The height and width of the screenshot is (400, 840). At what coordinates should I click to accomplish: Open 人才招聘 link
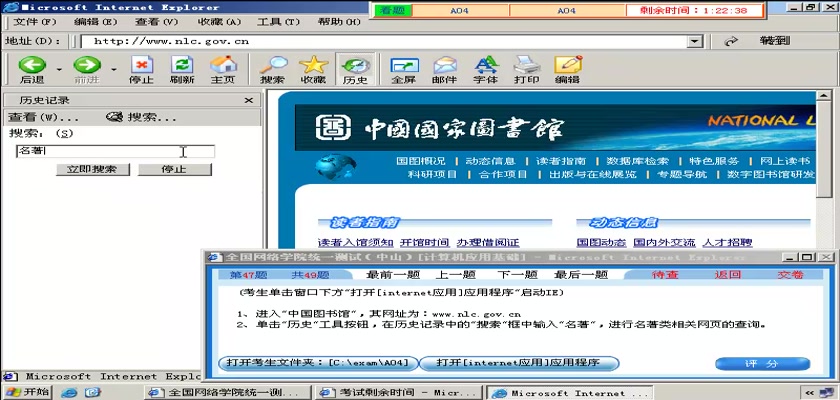click(x=727, y=243)
